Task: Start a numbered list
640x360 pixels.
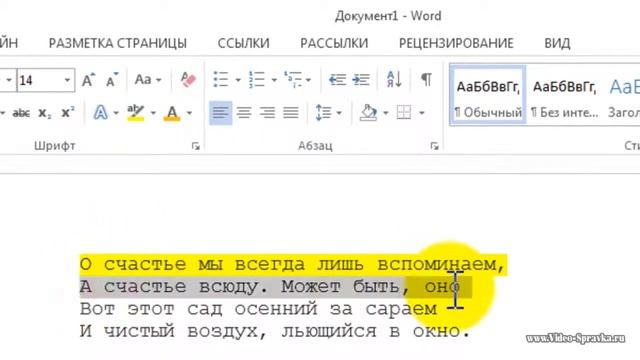Action: pyautogui.click(x=257, y=80)
